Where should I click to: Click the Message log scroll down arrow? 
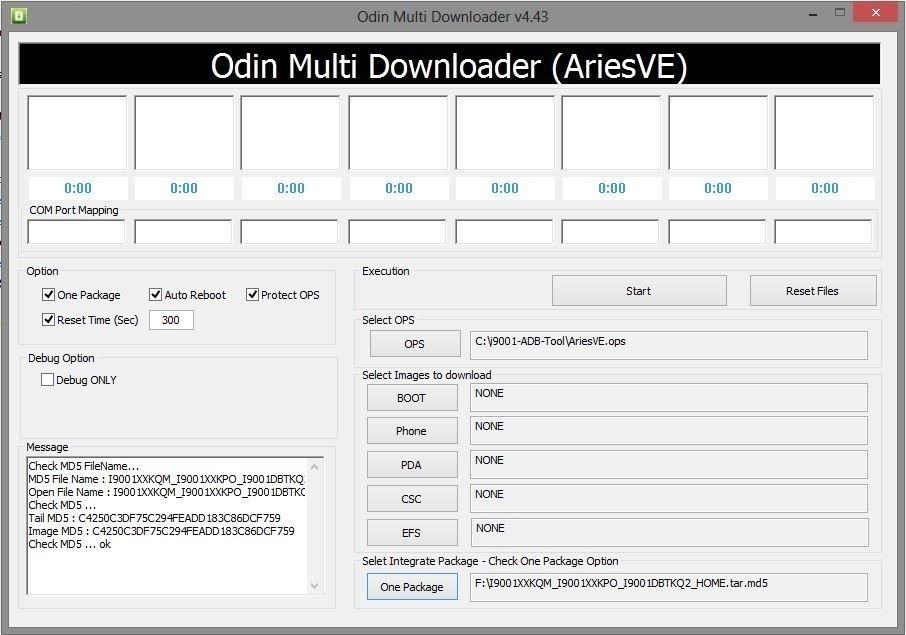(314, 586)
